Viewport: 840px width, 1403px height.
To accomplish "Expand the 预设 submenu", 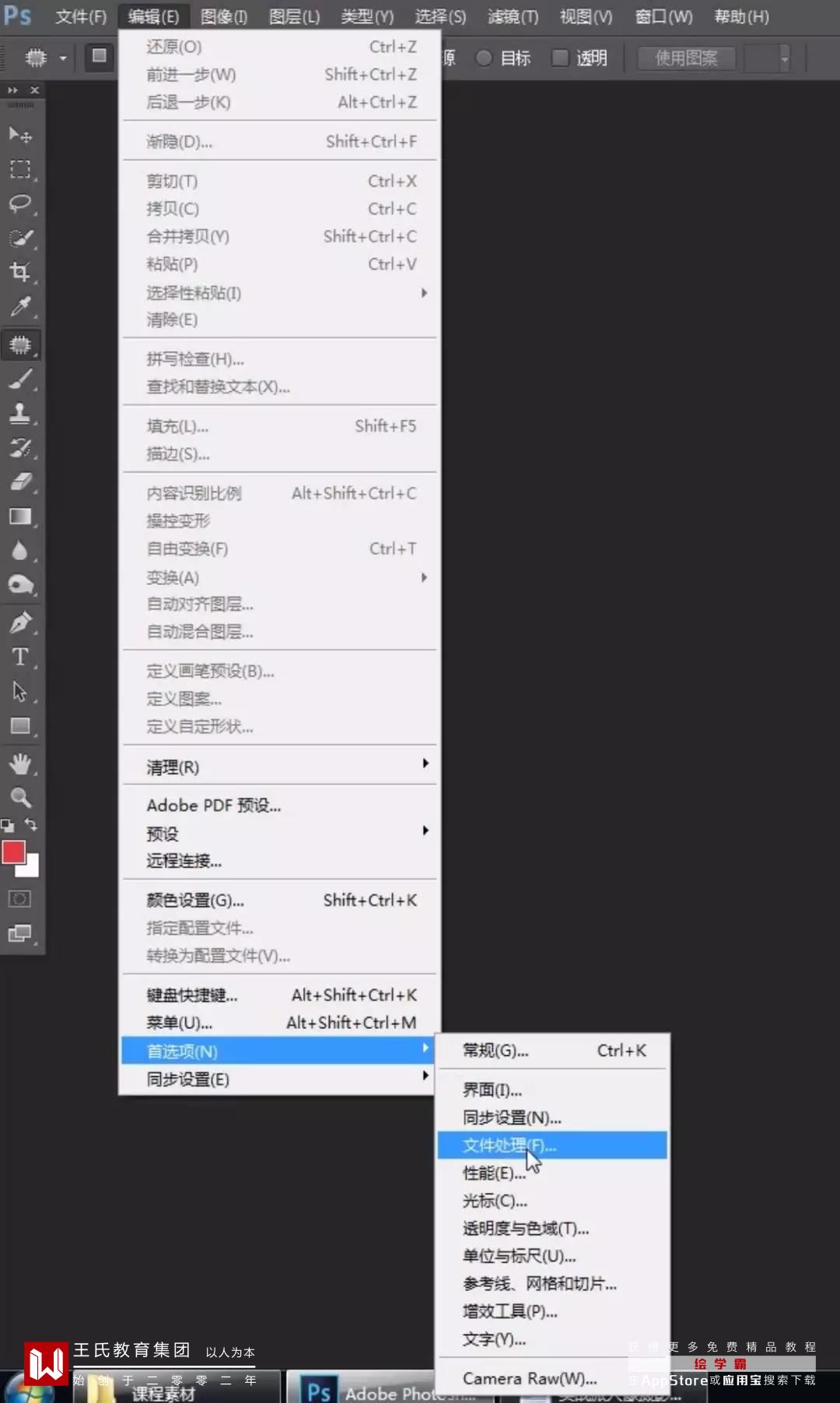I will pyautogui.click(x=278, y=833).
